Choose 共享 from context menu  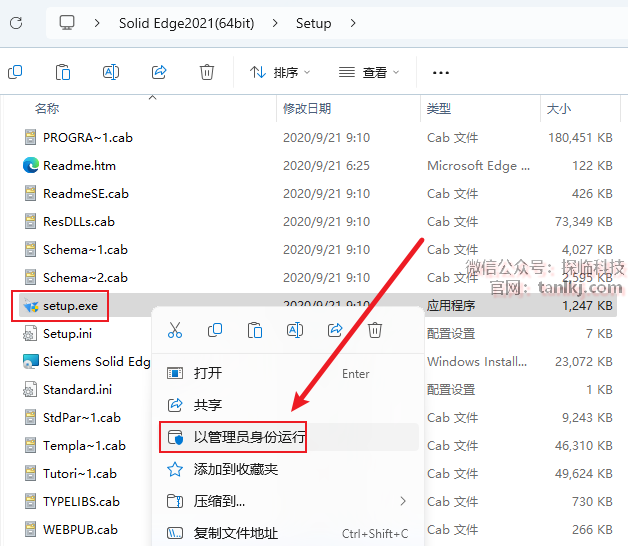coord(288,405)
